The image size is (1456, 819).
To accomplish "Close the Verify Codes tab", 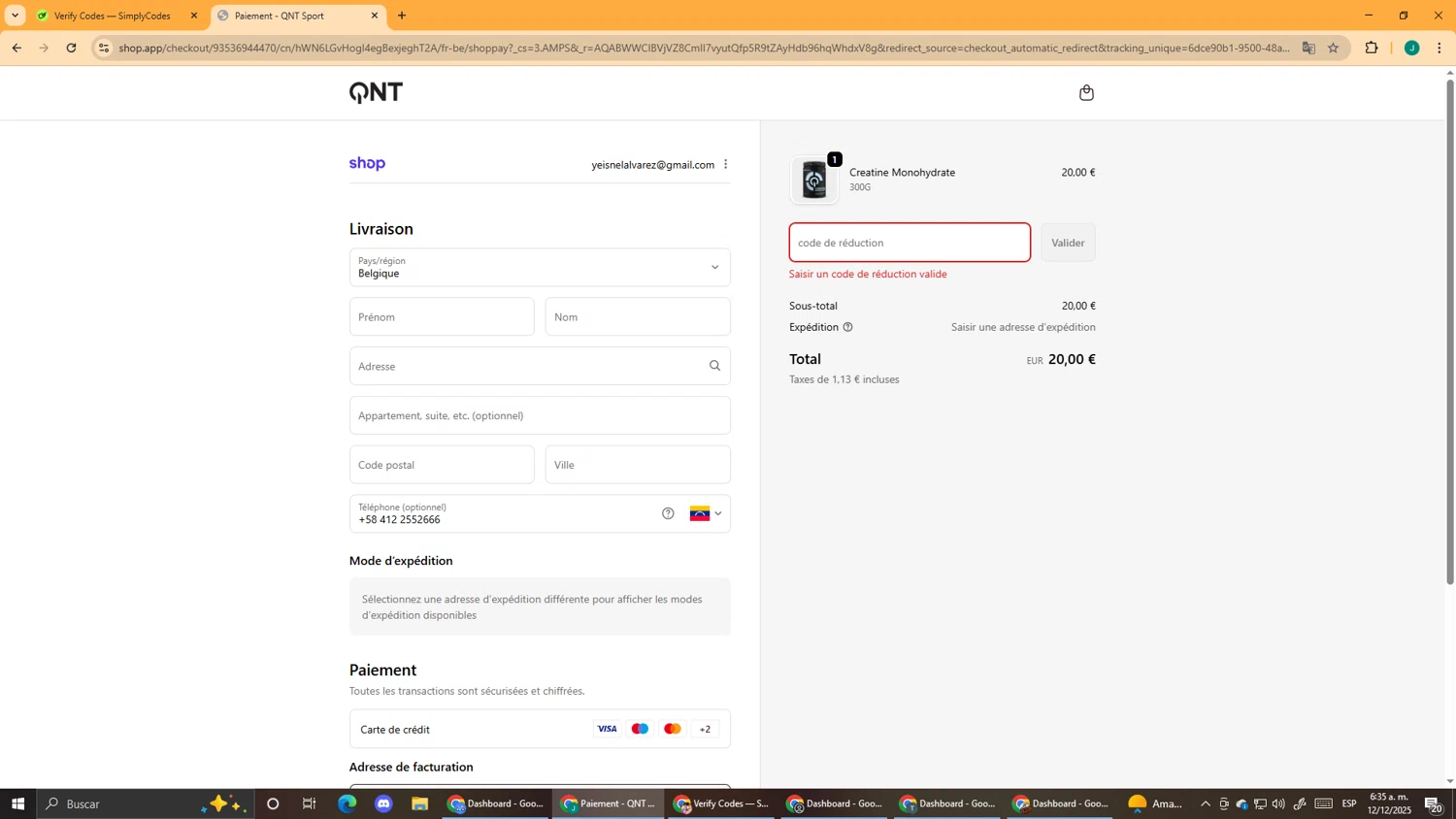I will point(194,16).
